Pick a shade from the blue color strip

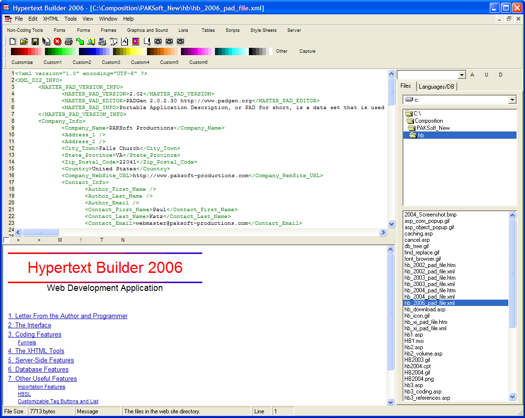94,51
